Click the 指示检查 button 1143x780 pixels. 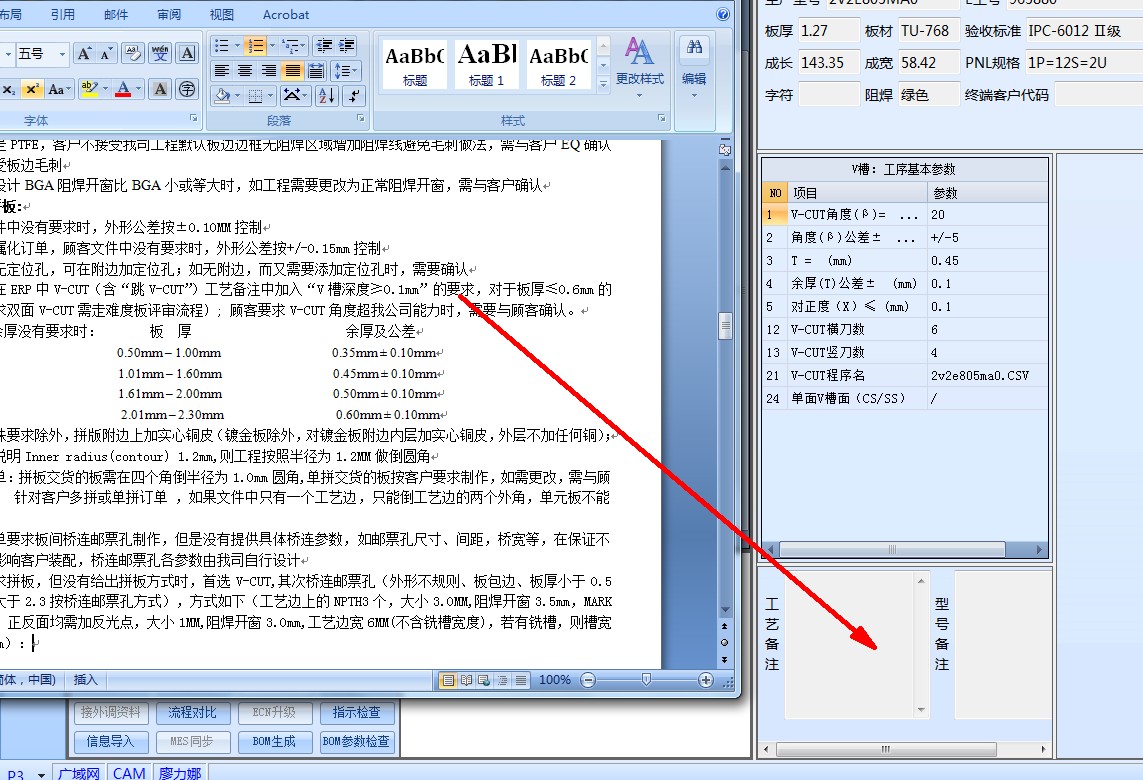tap(356, 713)
